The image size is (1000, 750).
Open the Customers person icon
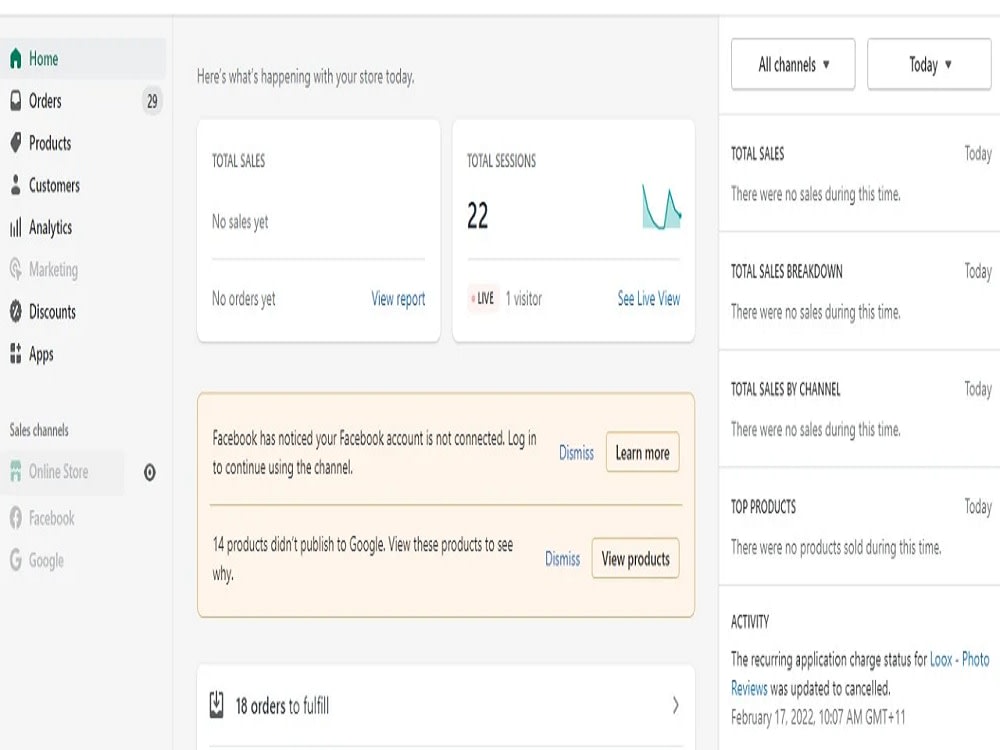tap(16, 185)
